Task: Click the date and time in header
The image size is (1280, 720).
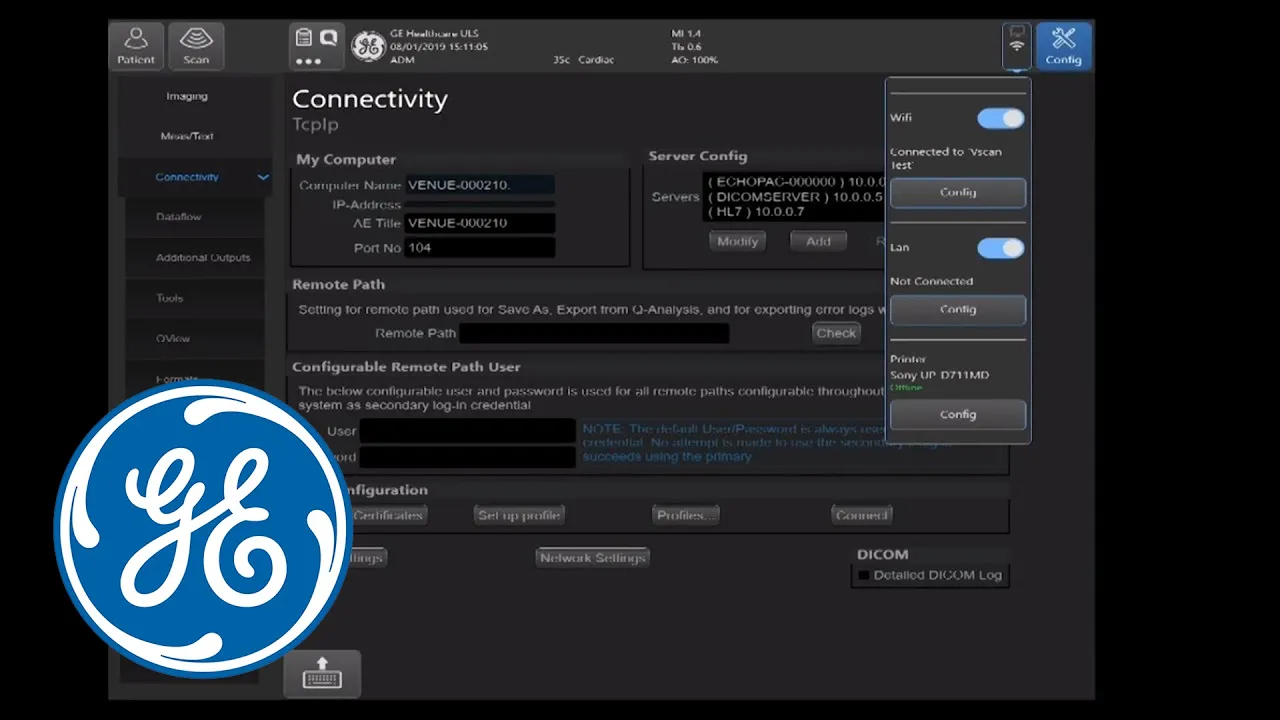Action: tap(439, 47)
